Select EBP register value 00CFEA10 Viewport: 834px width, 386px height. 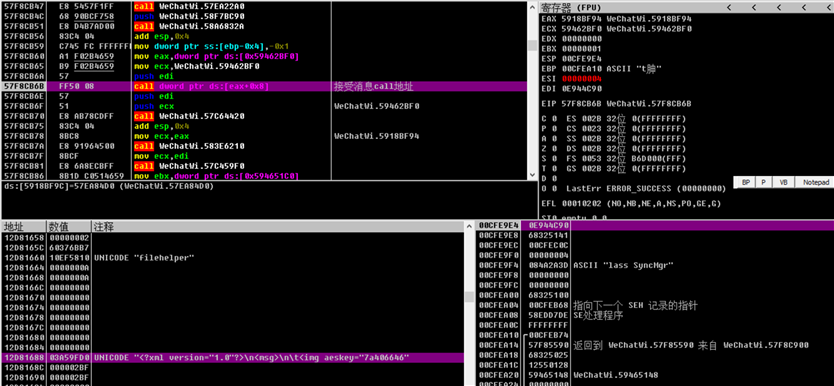581,69
